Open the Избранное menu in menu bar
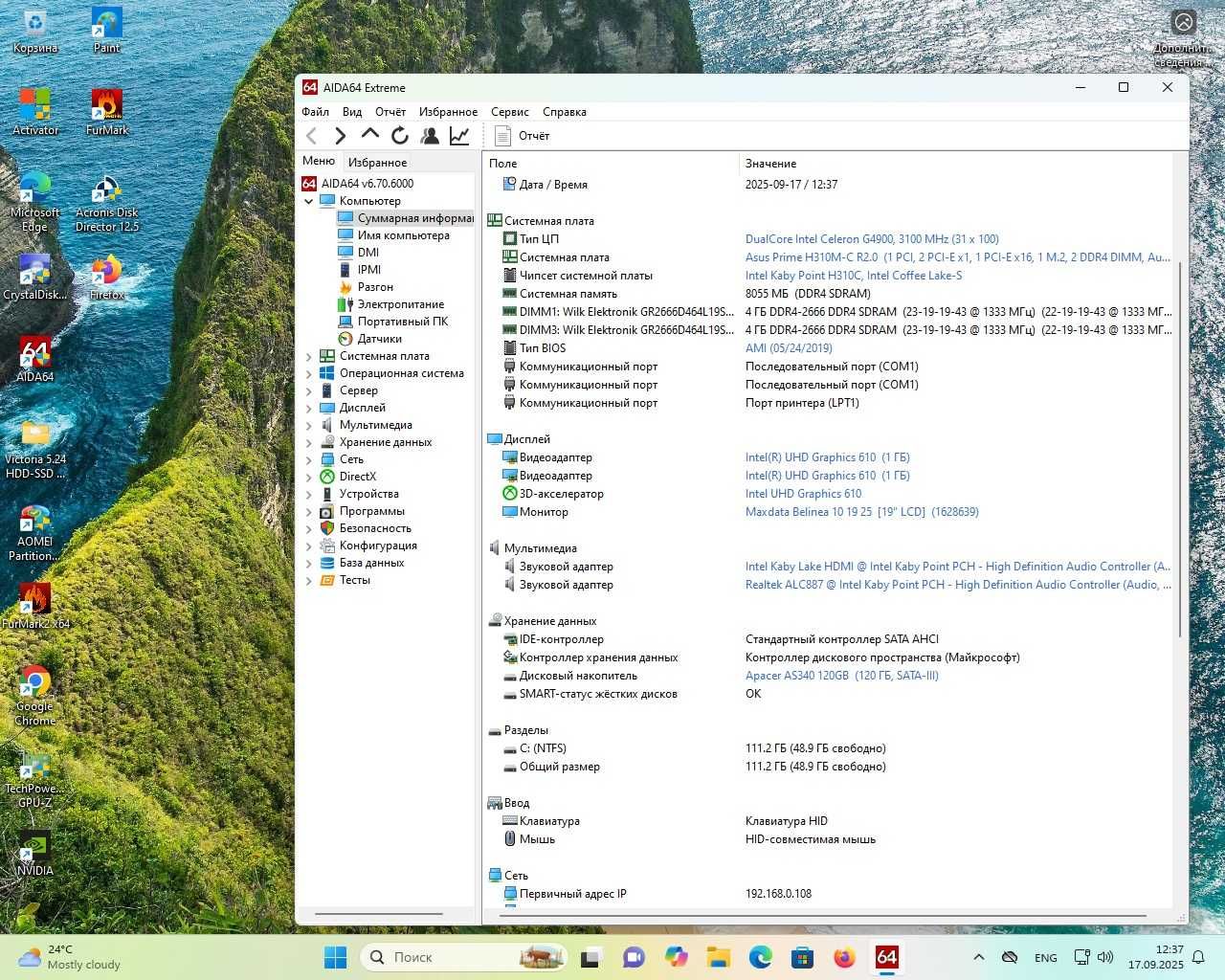 [448, 112]
